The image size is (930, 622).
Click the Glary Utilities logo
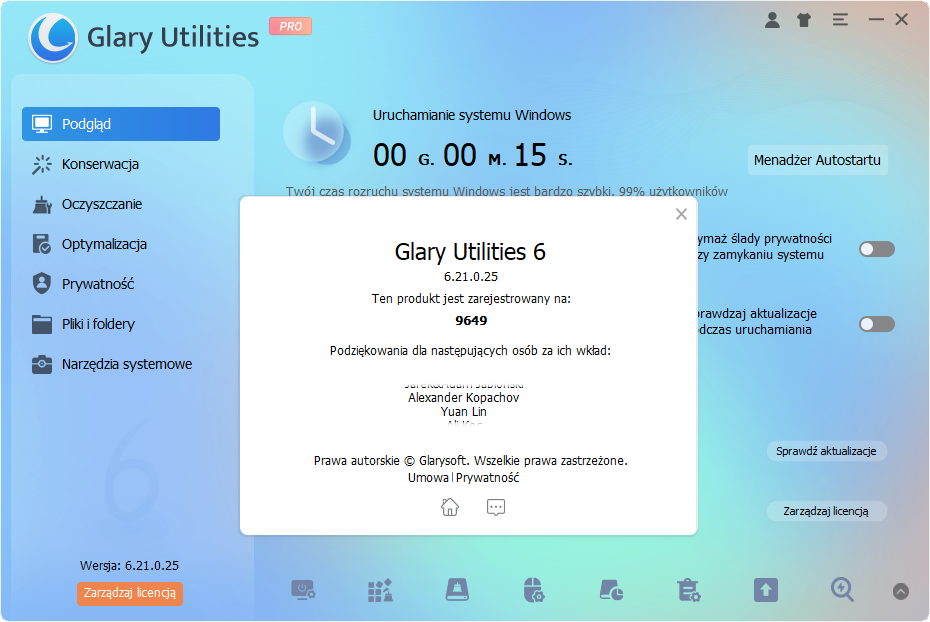(x=53, y=37)
